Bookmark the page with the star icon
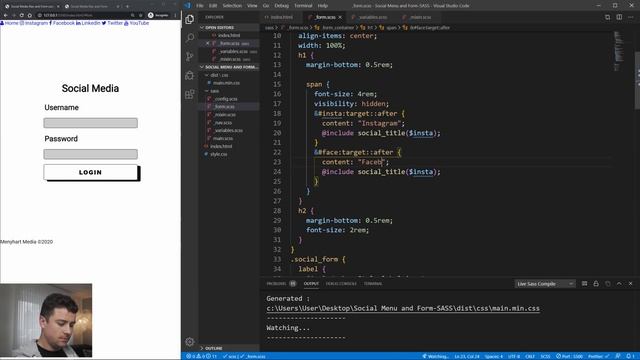 [x=140, y=15]
